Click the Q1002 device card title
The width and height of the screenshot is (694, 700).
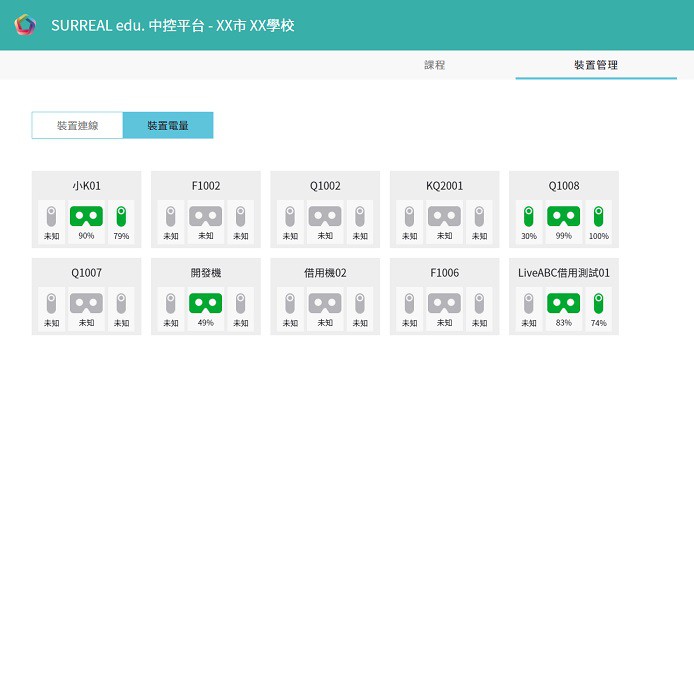tap(325, 186)
